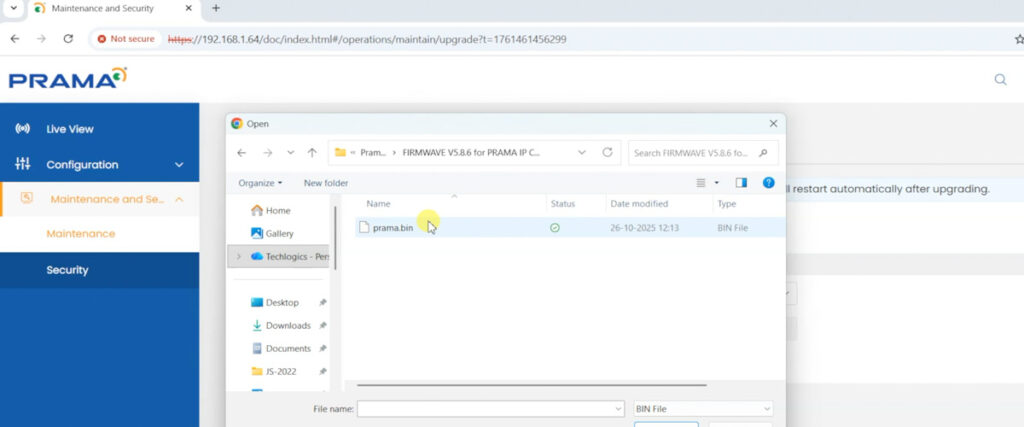Click the dialog Back arrow button
The height and width of the screenshot is (427, 1024).
click(x=241, y=153)
